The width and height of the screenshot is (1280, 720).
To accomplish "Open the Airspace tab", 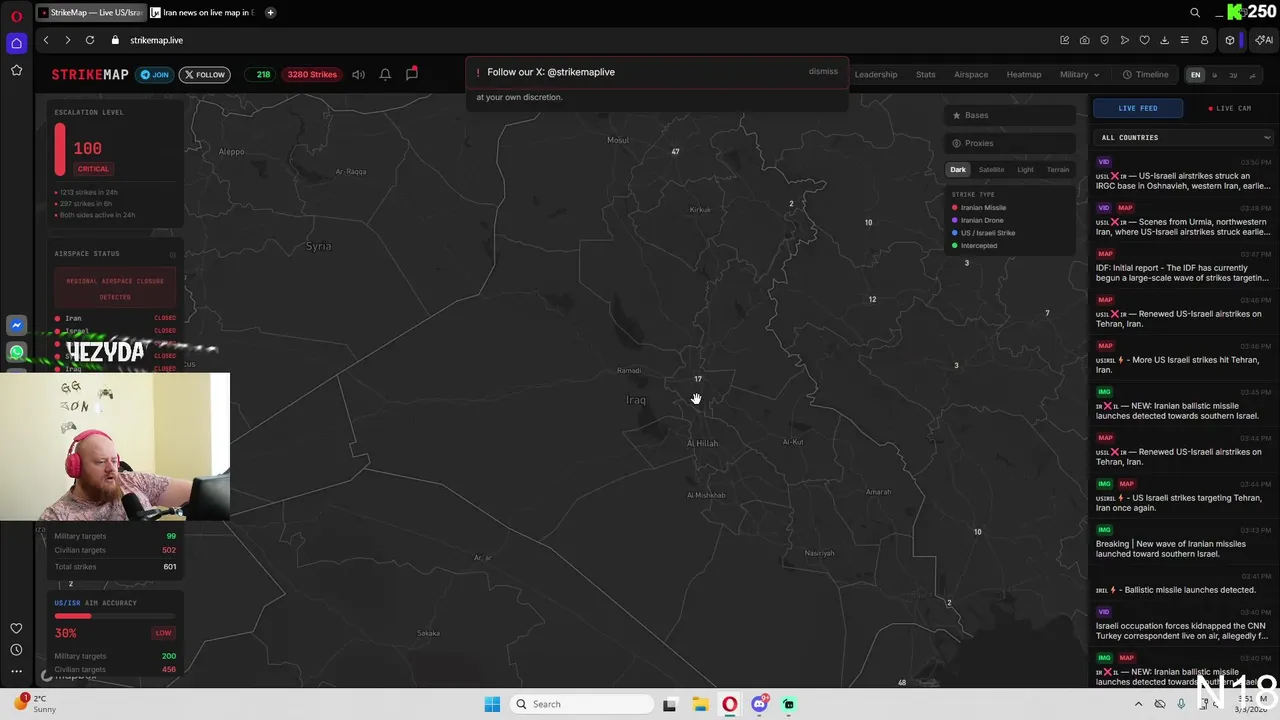I will (x=971, y=74).
